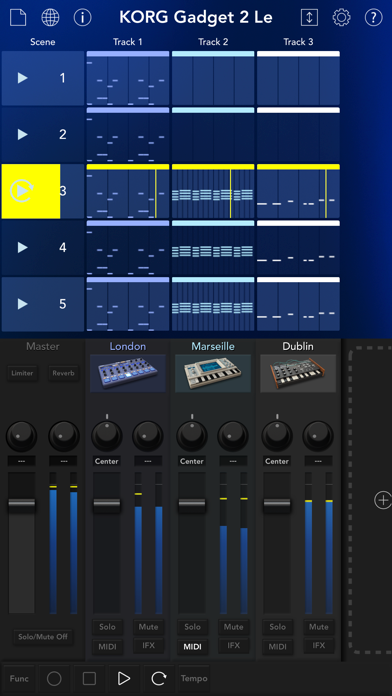Click the Scene column header
This screenshot has width=392, height=696.
tap(43, 42)
